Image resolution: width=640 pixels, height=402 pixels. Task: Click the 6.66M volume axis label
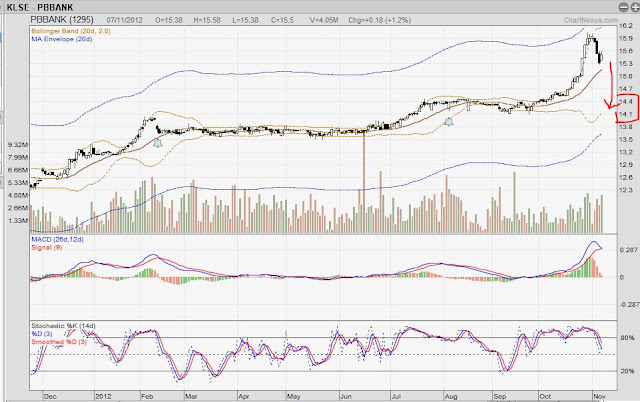pos(18,170)
